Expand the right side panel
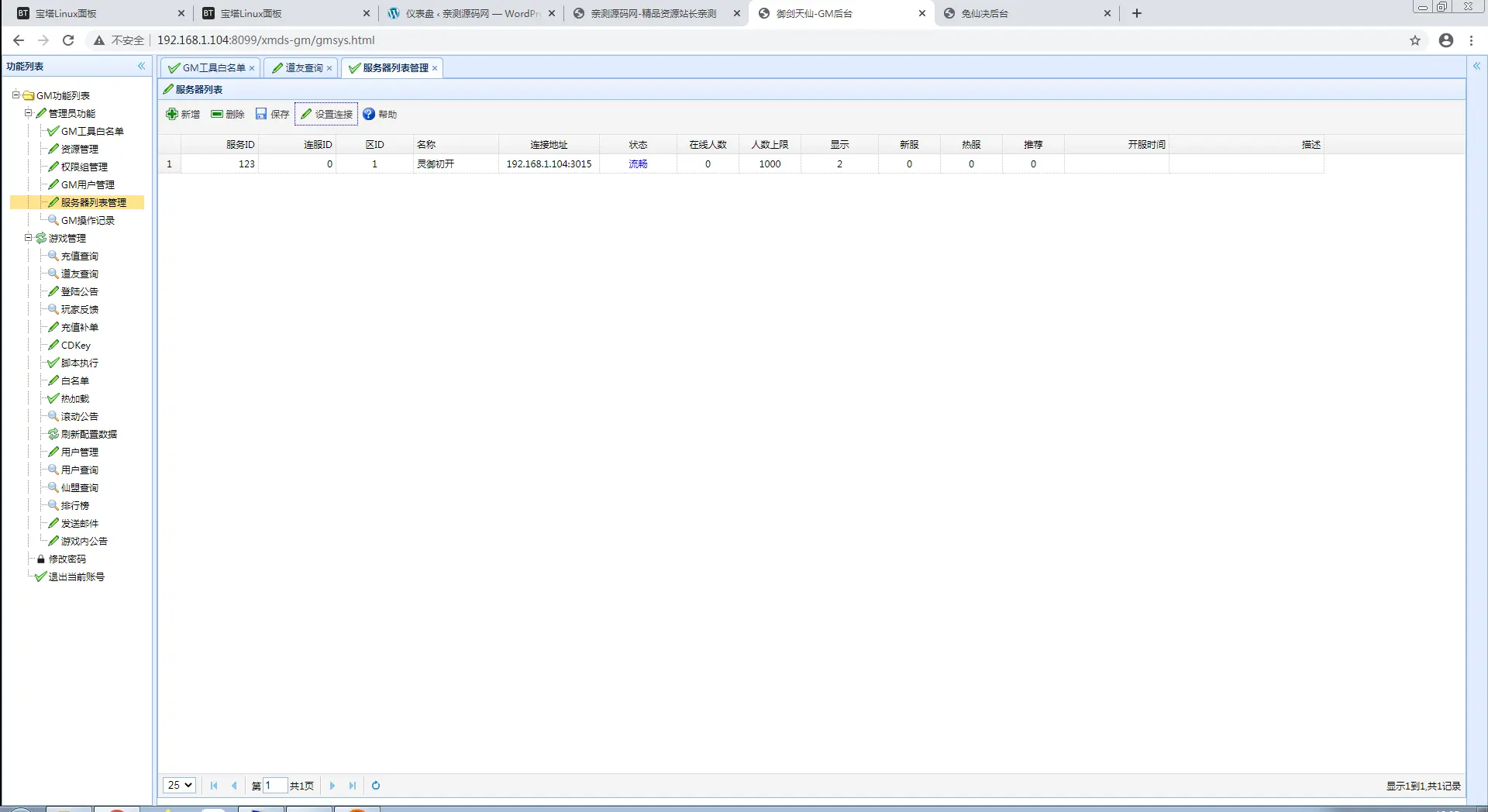1488x812 pixels. pos(1476,67)
